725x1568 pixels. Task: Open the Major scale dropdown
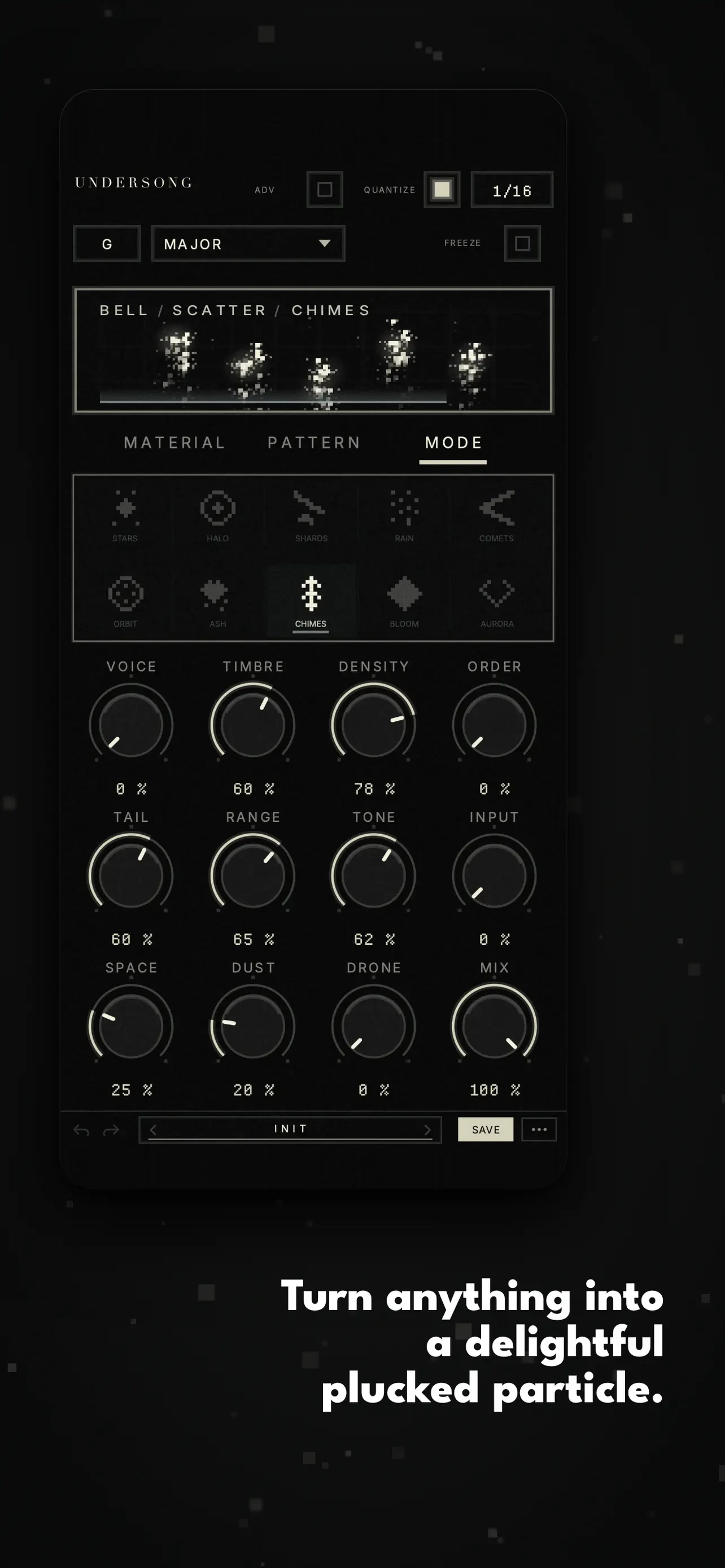coord(248,243)
